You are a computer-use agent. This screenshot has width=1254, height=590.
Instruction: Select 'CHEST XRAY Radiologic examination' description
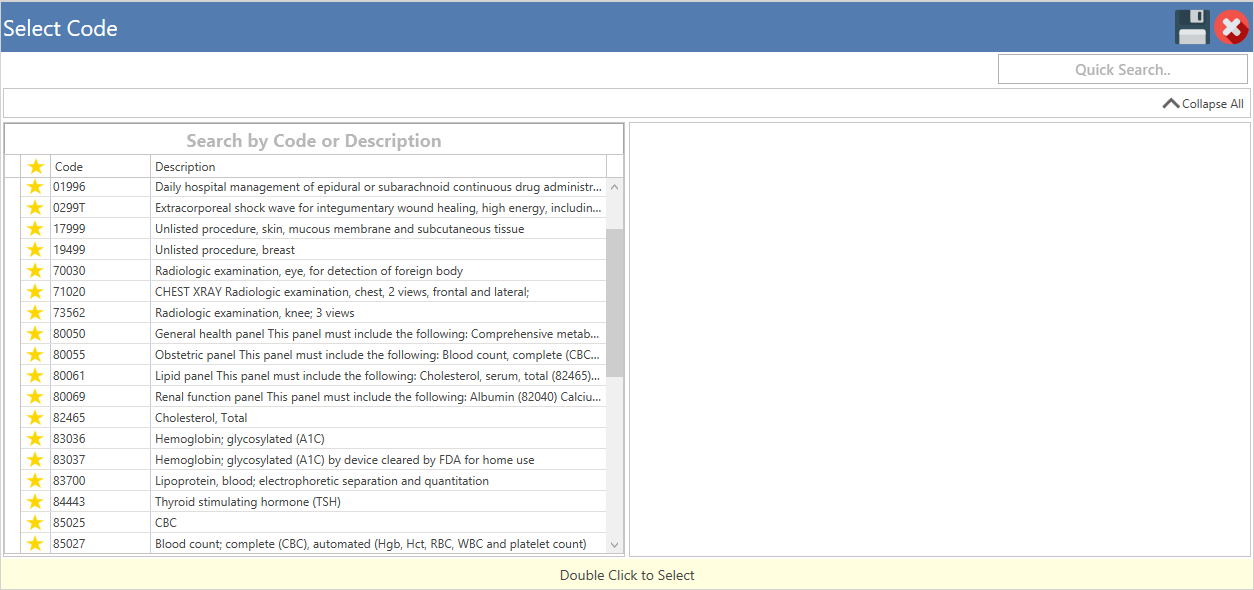pos(378,292)
